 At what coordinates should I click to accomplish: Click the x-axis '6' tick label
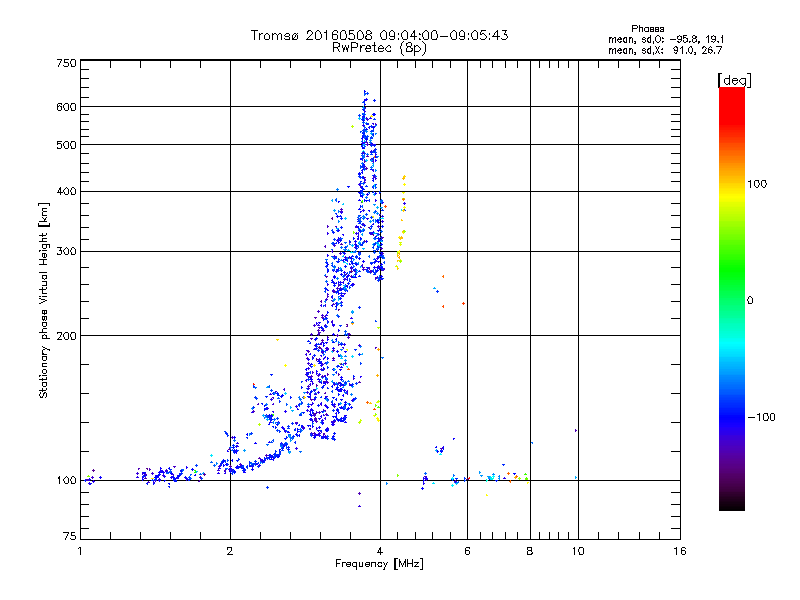coord(467,551)
